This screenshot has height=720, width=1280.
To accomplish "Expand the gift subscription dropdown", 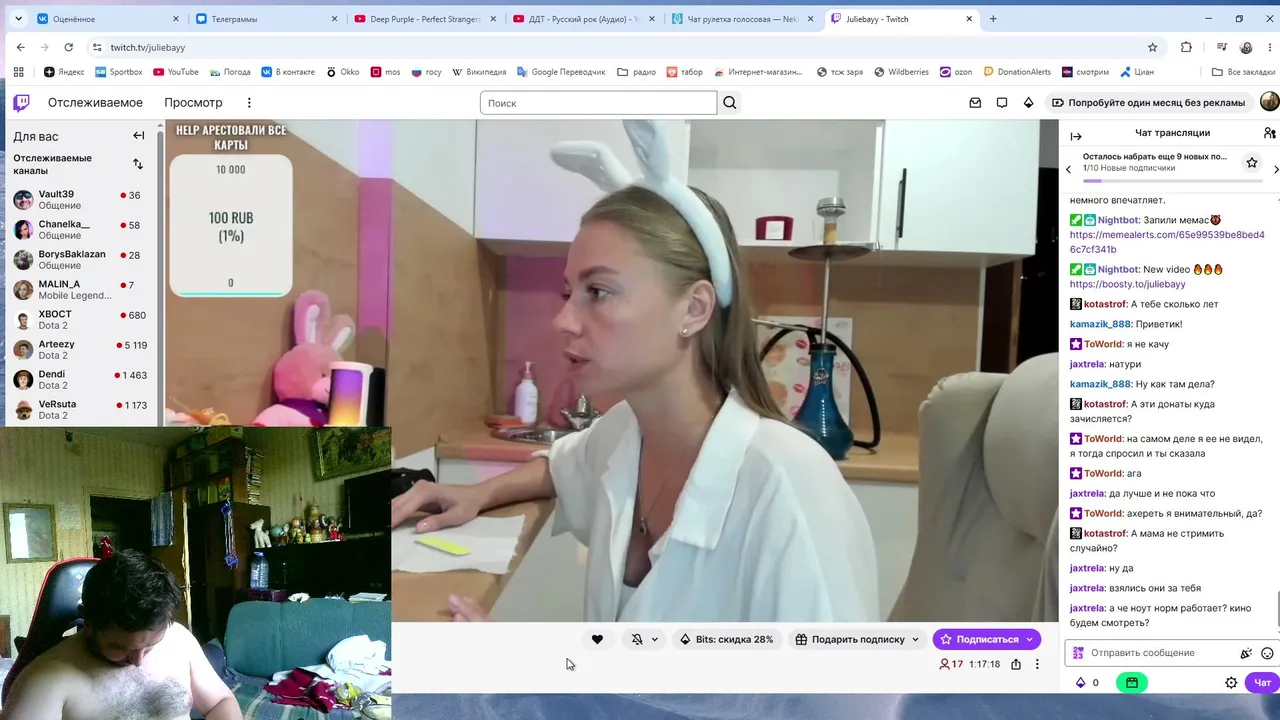I will coord(915,639).
